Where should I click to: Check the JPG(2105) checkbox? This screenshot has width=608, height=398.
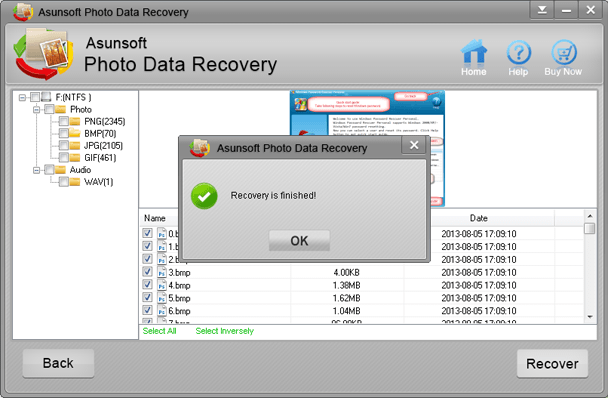pyautogui.click(x=64, y=145)
